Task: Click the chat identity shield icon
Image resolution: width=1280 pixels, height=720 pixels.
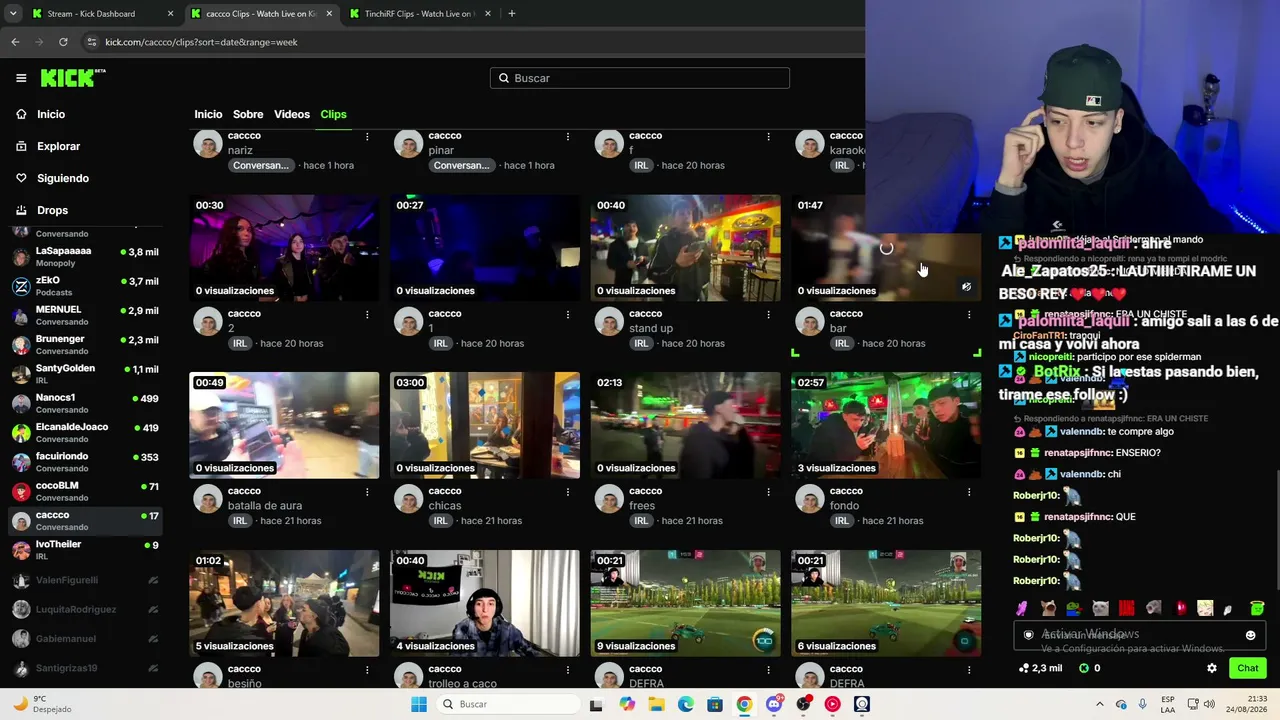Action: pyautogui.click(x=1028, y=635)
